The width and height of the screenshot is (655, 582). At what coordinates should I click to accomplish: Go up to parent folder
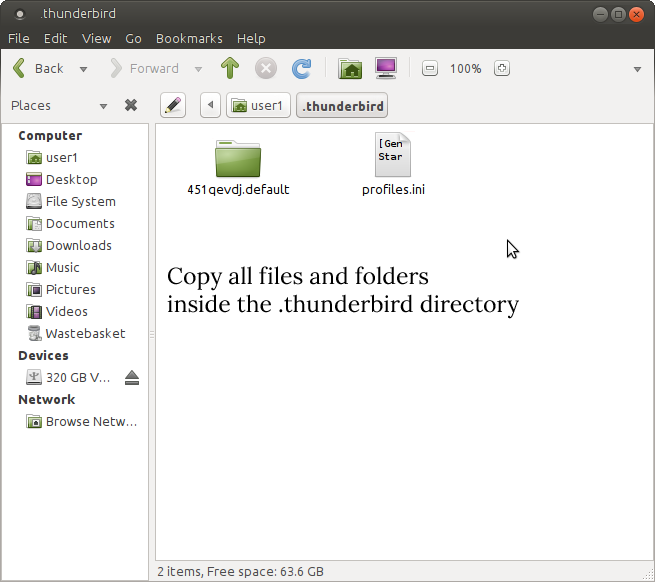230,68
